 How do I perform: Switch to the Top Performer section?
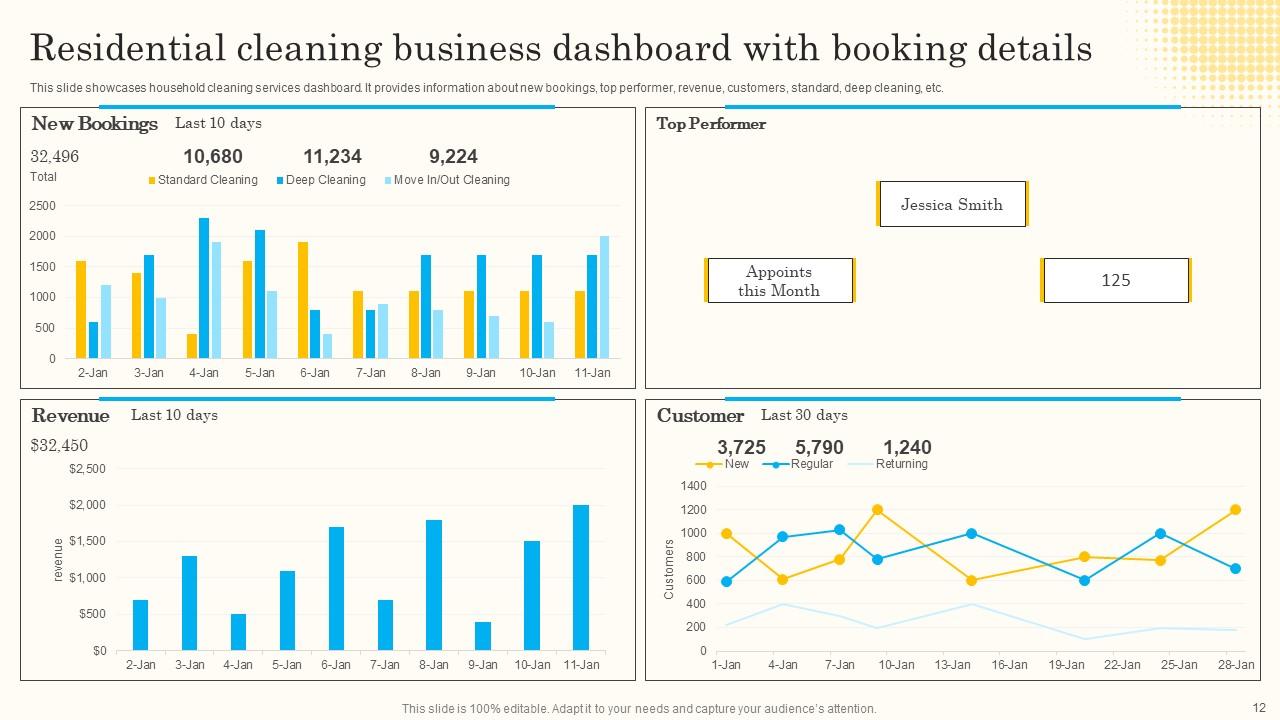[x=710, y=124]
